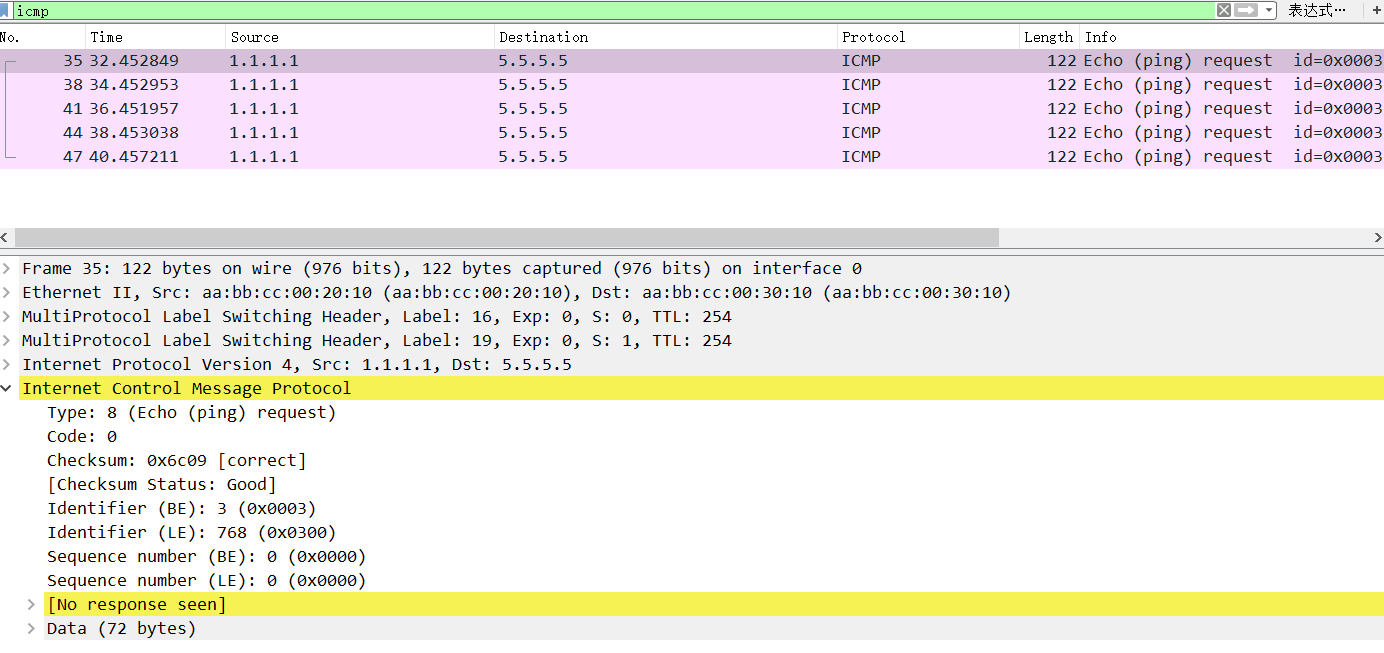This screenshot has width=1384, height=653.
Task: Expand the MPLS header with Label 19
Action: 7,340
